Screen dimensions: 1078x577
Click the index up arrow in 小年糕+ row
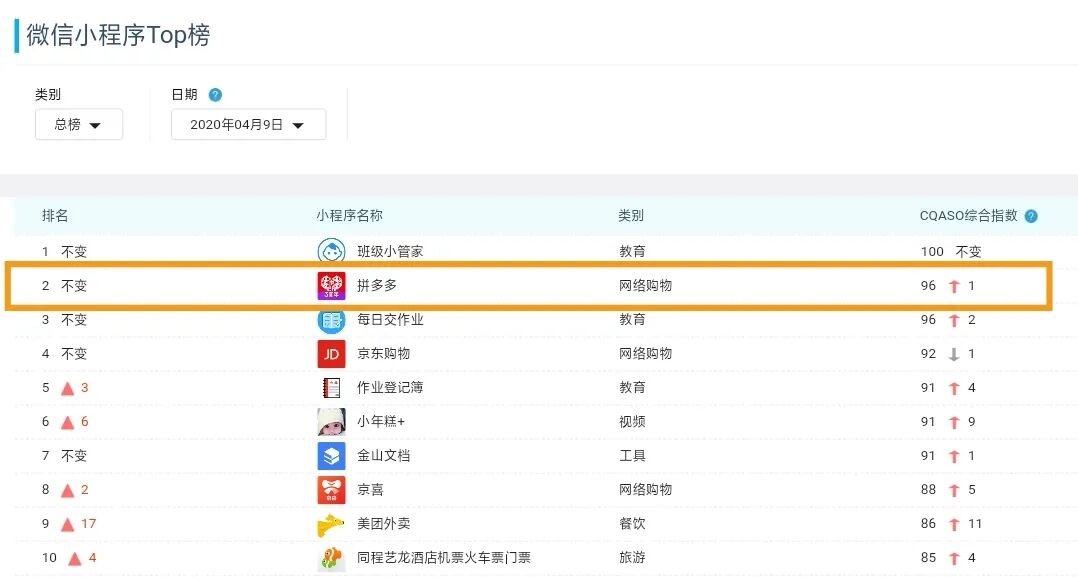954,422
